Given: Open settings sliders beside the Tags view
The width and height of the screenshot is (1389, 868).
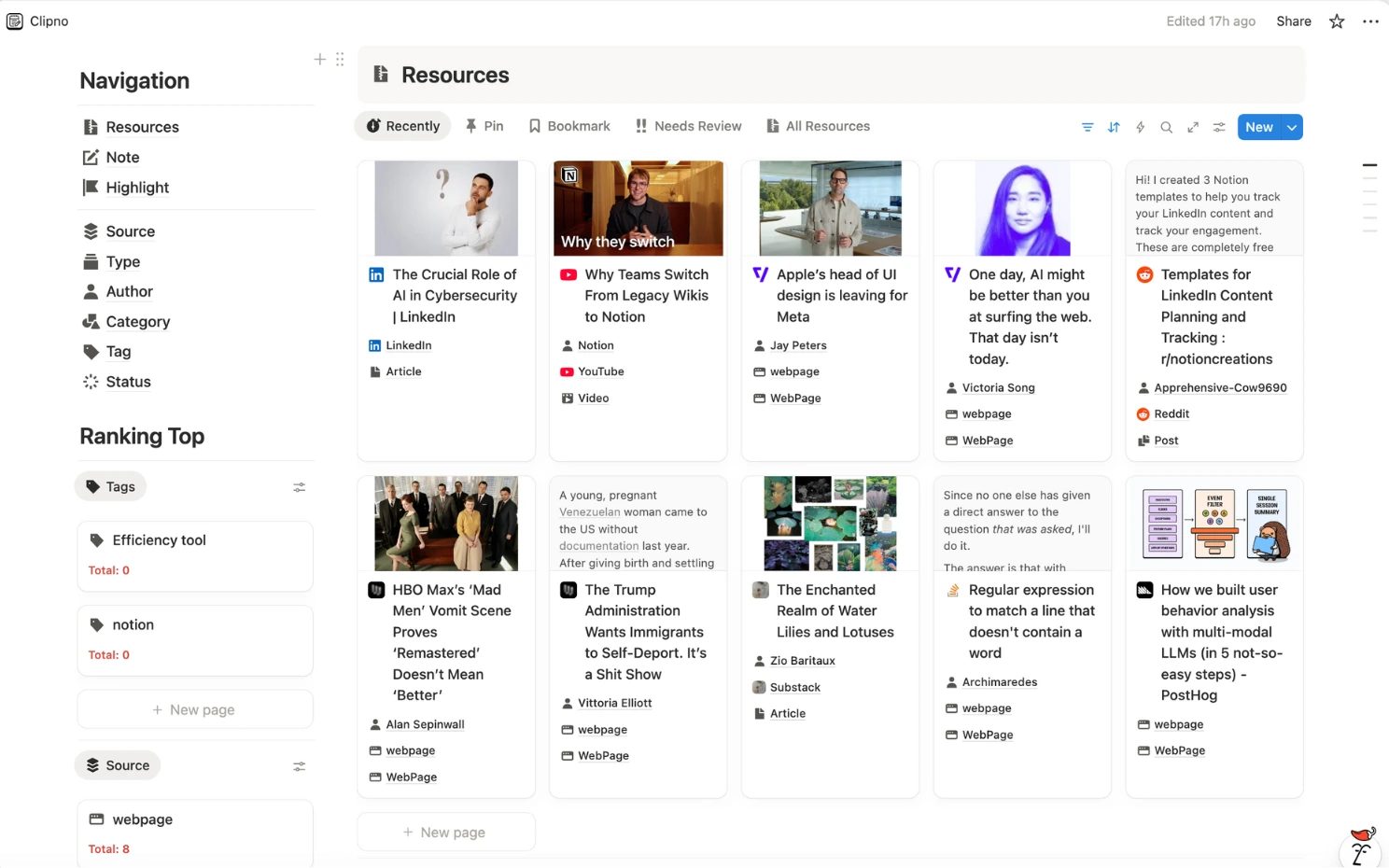Looking at the screenshot, I should pyautogui.click(x=299, y=487).
